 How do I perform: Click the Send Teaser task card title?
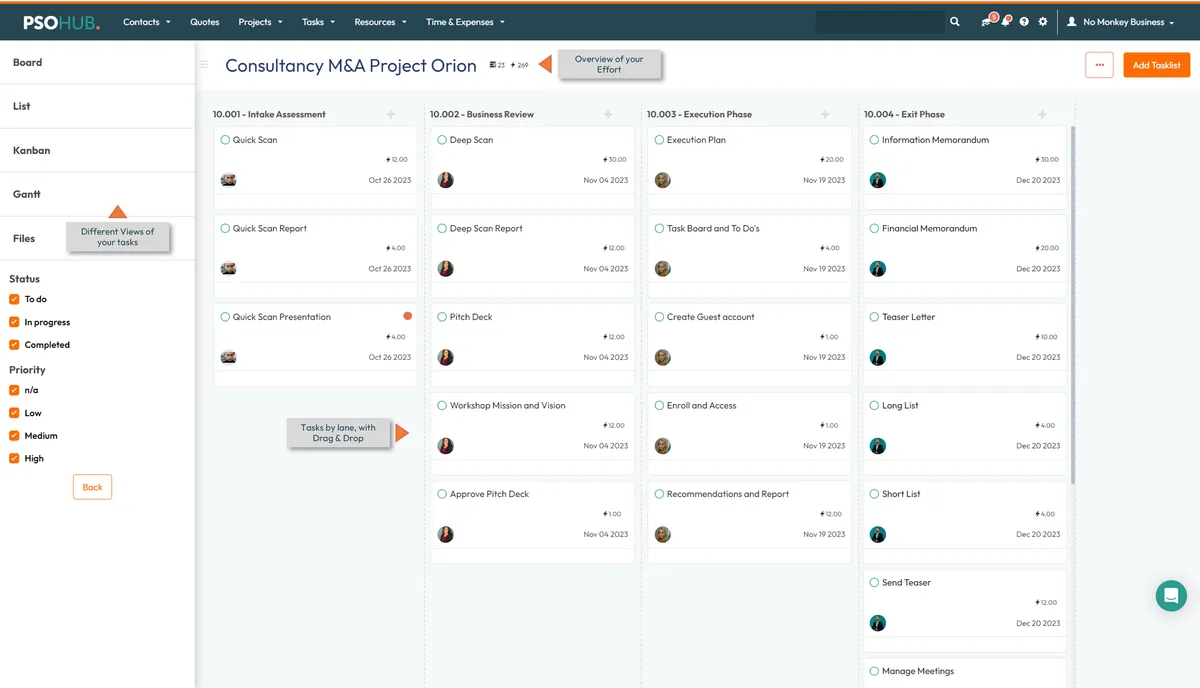tap(907, 582)
